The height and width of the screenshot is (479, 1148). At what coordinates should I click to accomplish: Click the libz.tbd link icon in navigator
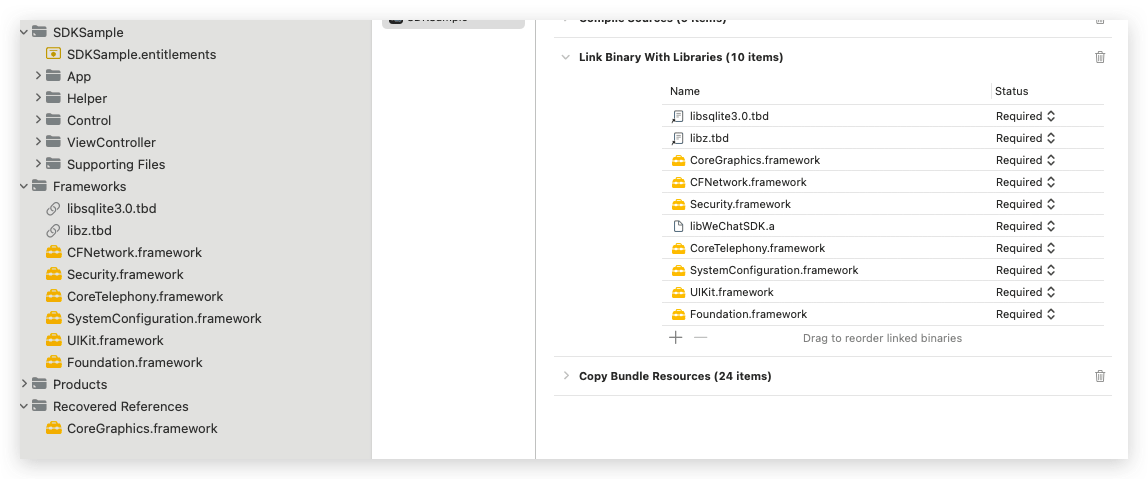pyautogui.click(x=53, y=231)
